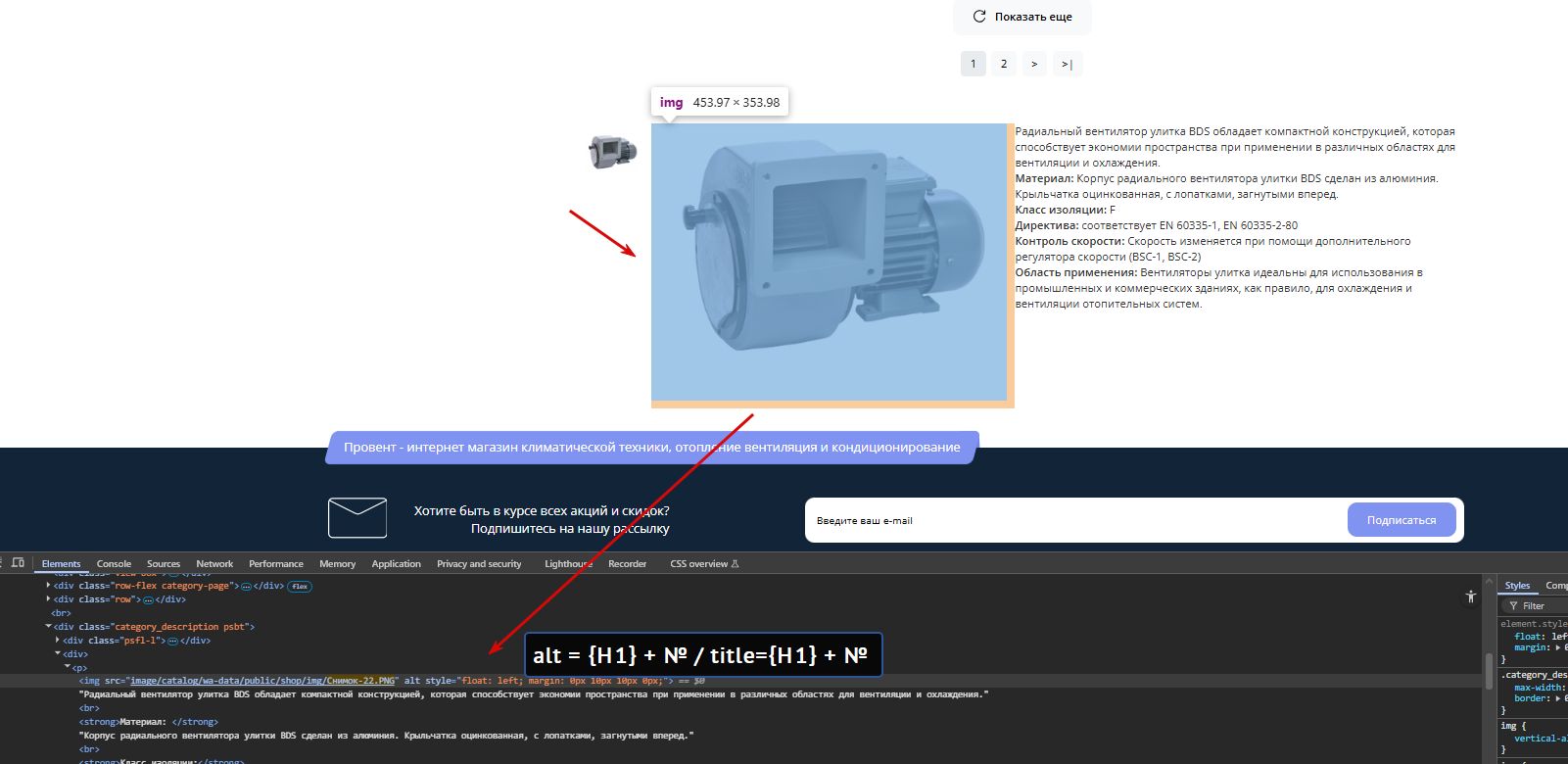Click the text node starting Корпус радиального in DOM

(386, 736)
